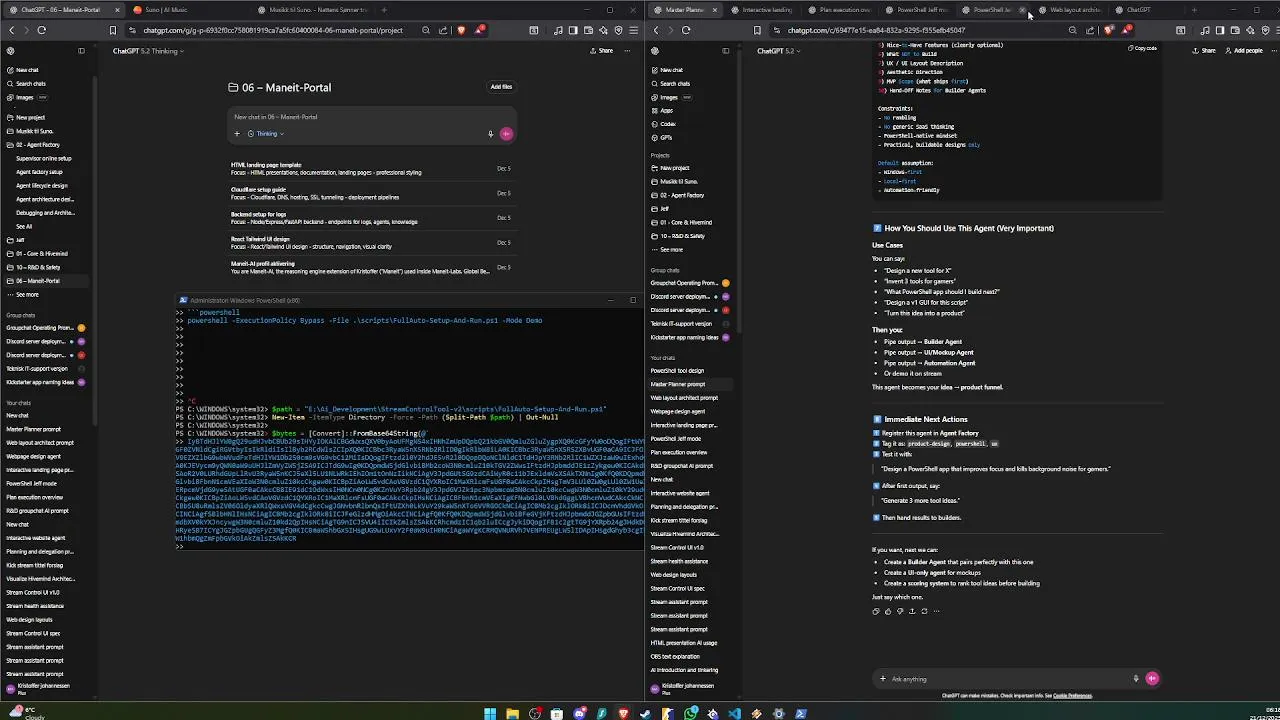The height and width of the screenshot is (720, 1280).
Task: Click the copy icon below the right chat response
Action: tap(876, 611)
